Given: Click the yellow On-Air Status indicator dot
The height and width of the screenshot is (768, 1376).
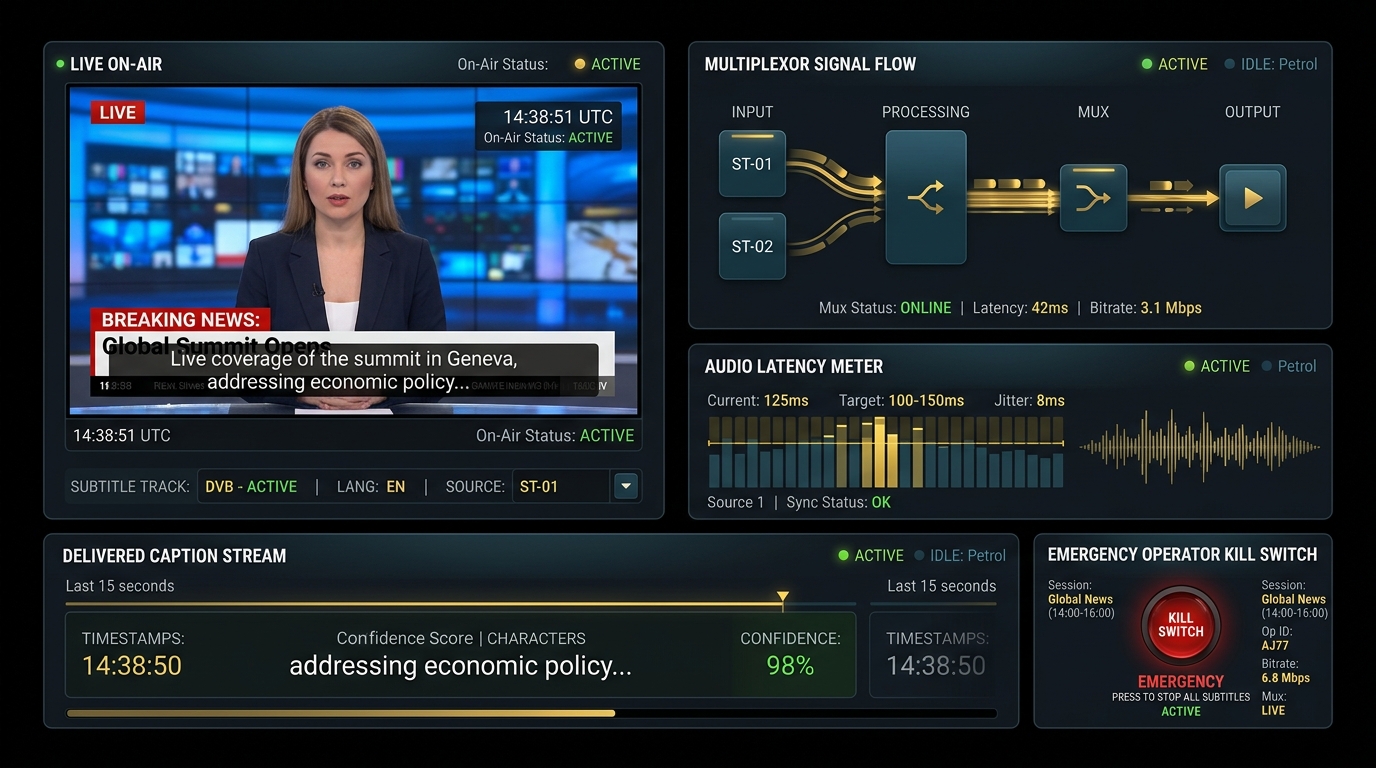Looking at the screenshot, I should (580, 64).
